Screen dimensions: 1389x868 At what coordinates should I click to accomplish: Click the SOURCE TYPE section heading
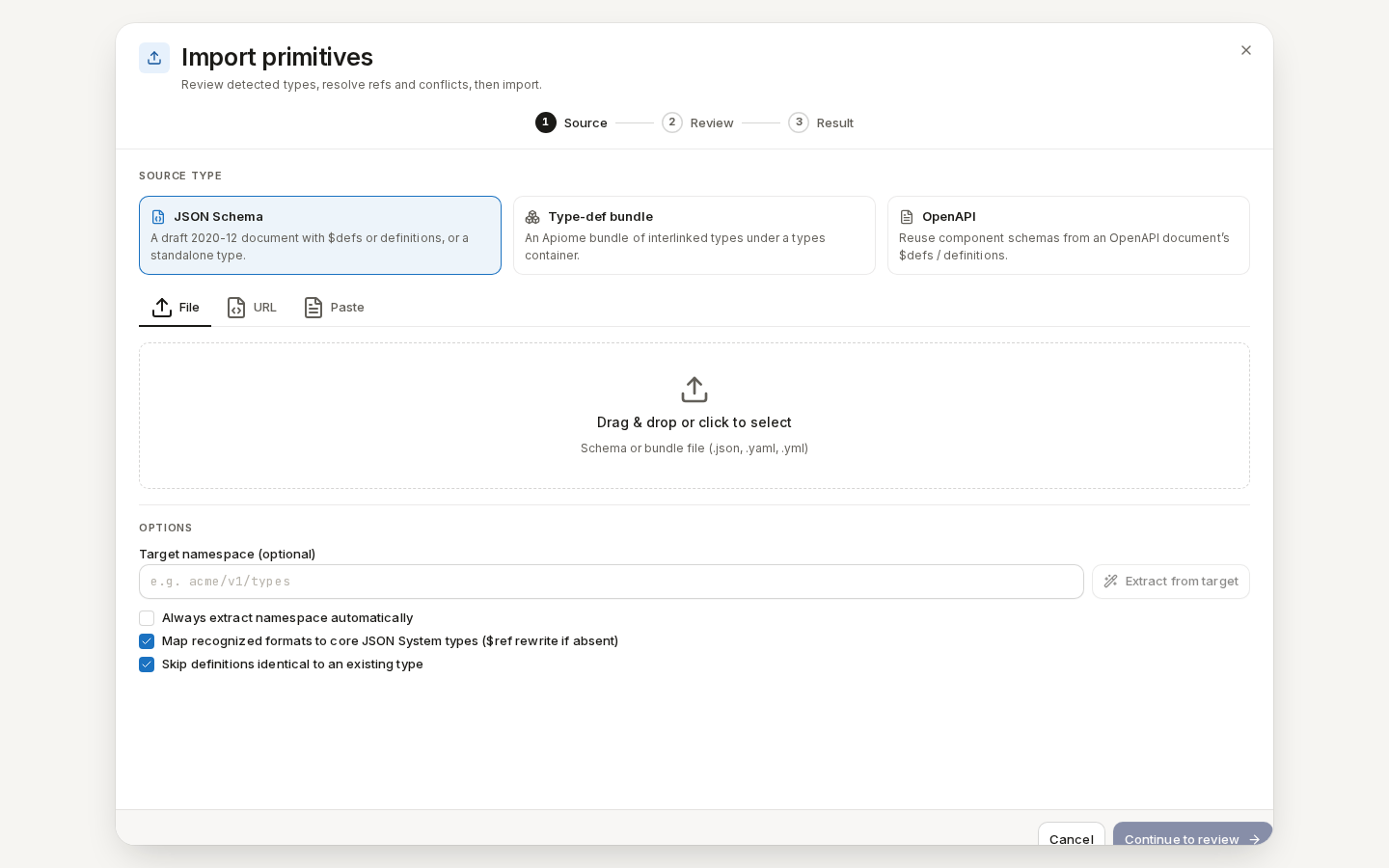[180, 176]
